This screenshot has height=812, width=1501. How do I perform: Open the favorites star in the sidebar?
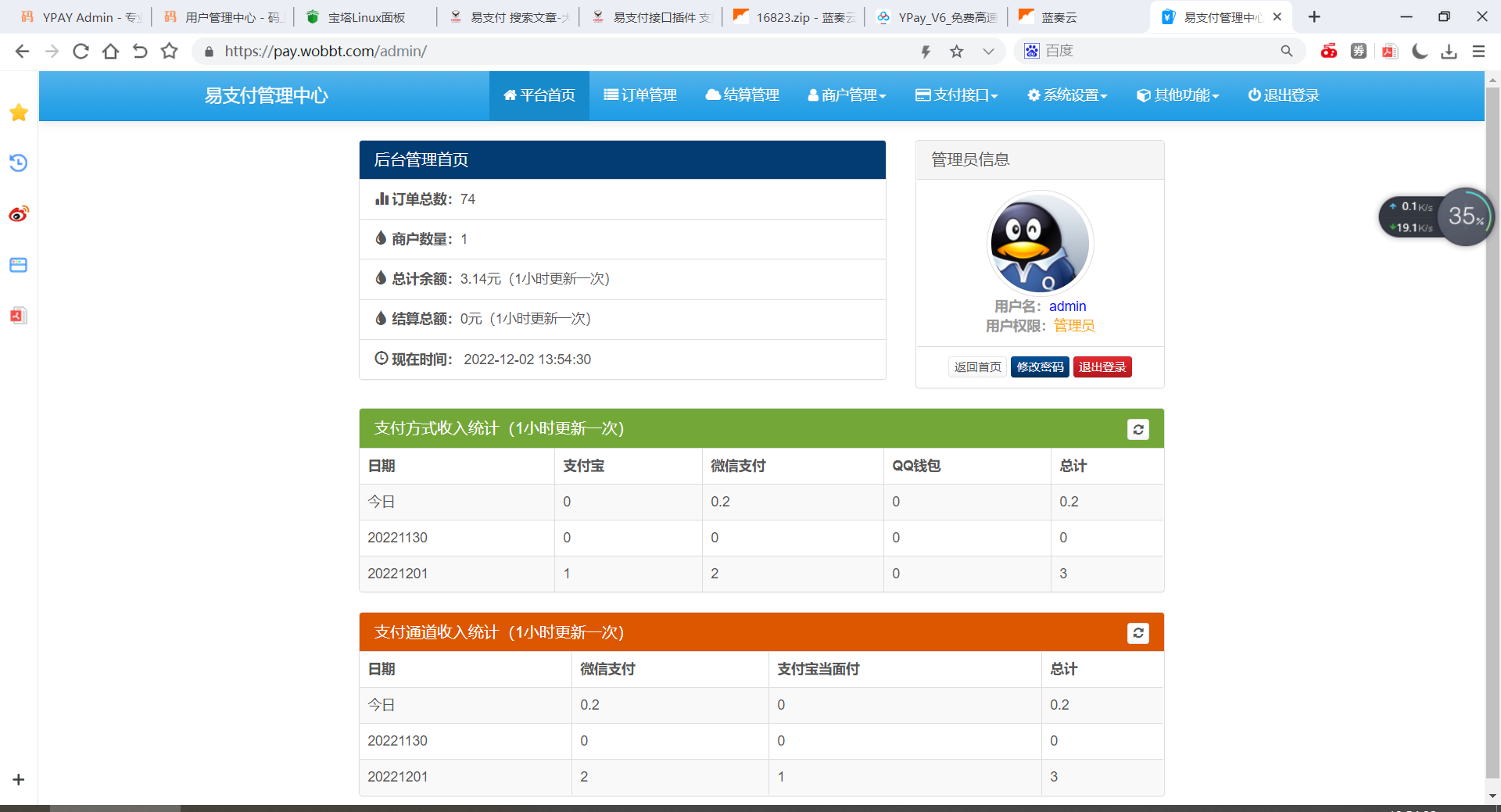click(x=18, y=113)
